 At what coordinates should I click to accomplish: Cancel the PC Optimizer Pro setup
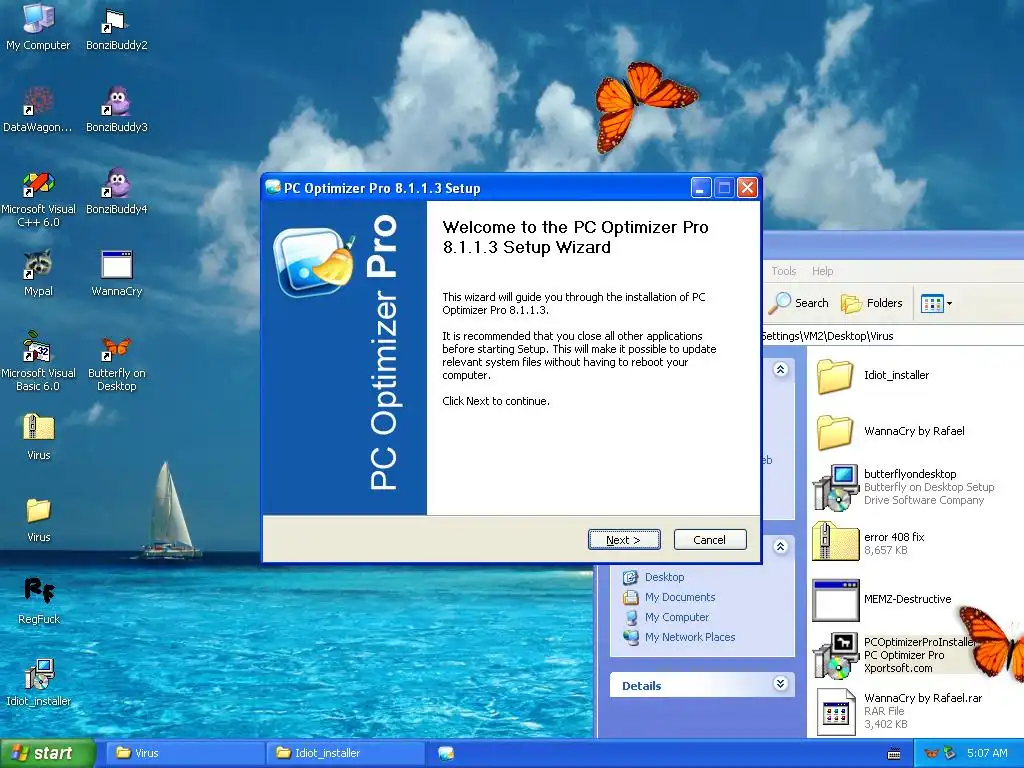pyautogui.click(x=710, y=540)
